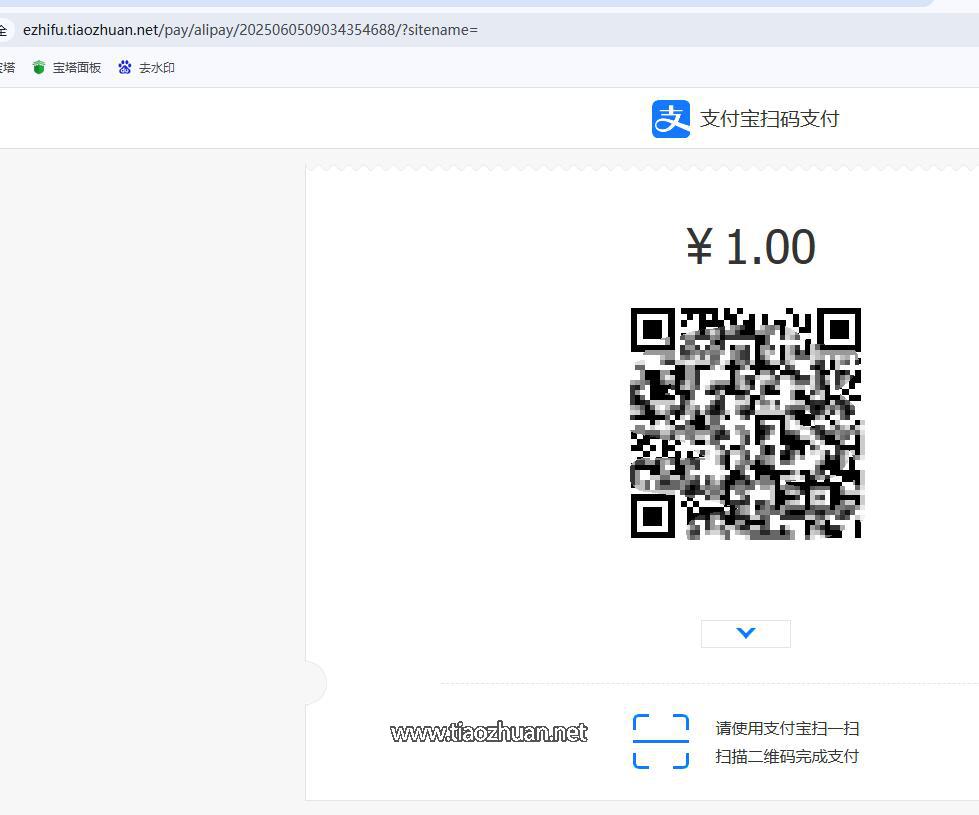
Task: Click the browser address bar URL
Action: coord(250,30)
